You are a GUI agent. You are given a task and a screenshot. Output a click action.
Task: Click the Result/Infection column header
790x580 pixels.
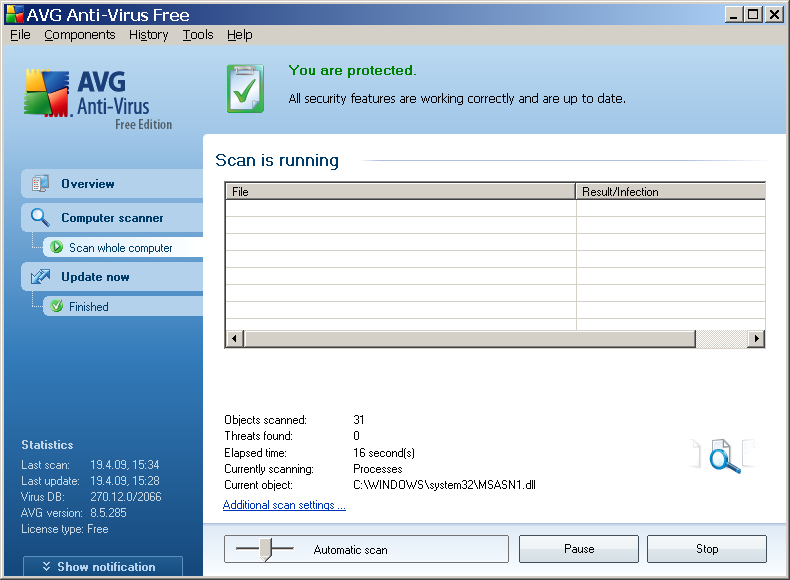coord(671,191)
